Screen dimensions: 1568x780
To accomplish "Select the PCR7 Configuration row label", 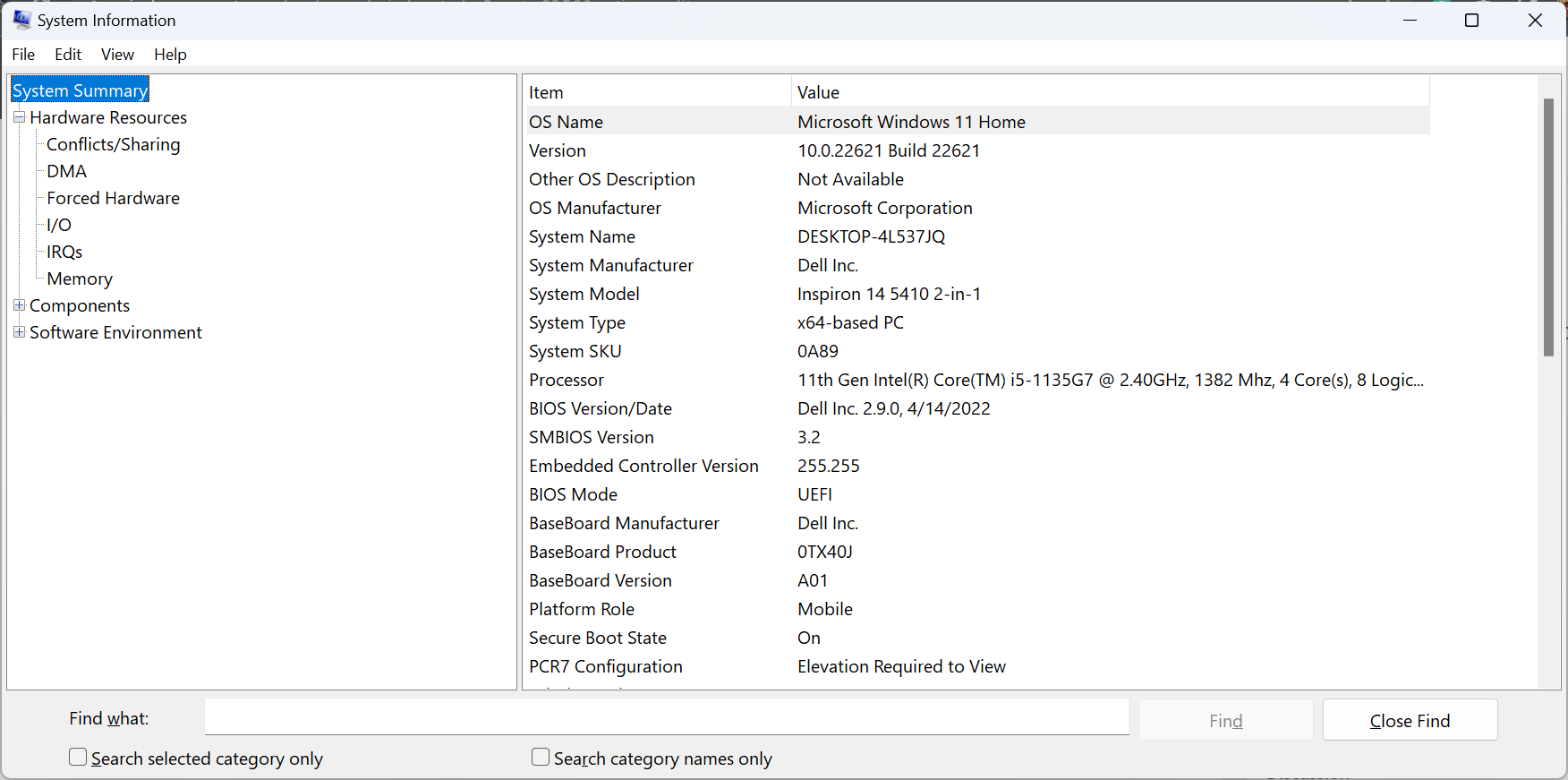I will click(x=606, y=666).
